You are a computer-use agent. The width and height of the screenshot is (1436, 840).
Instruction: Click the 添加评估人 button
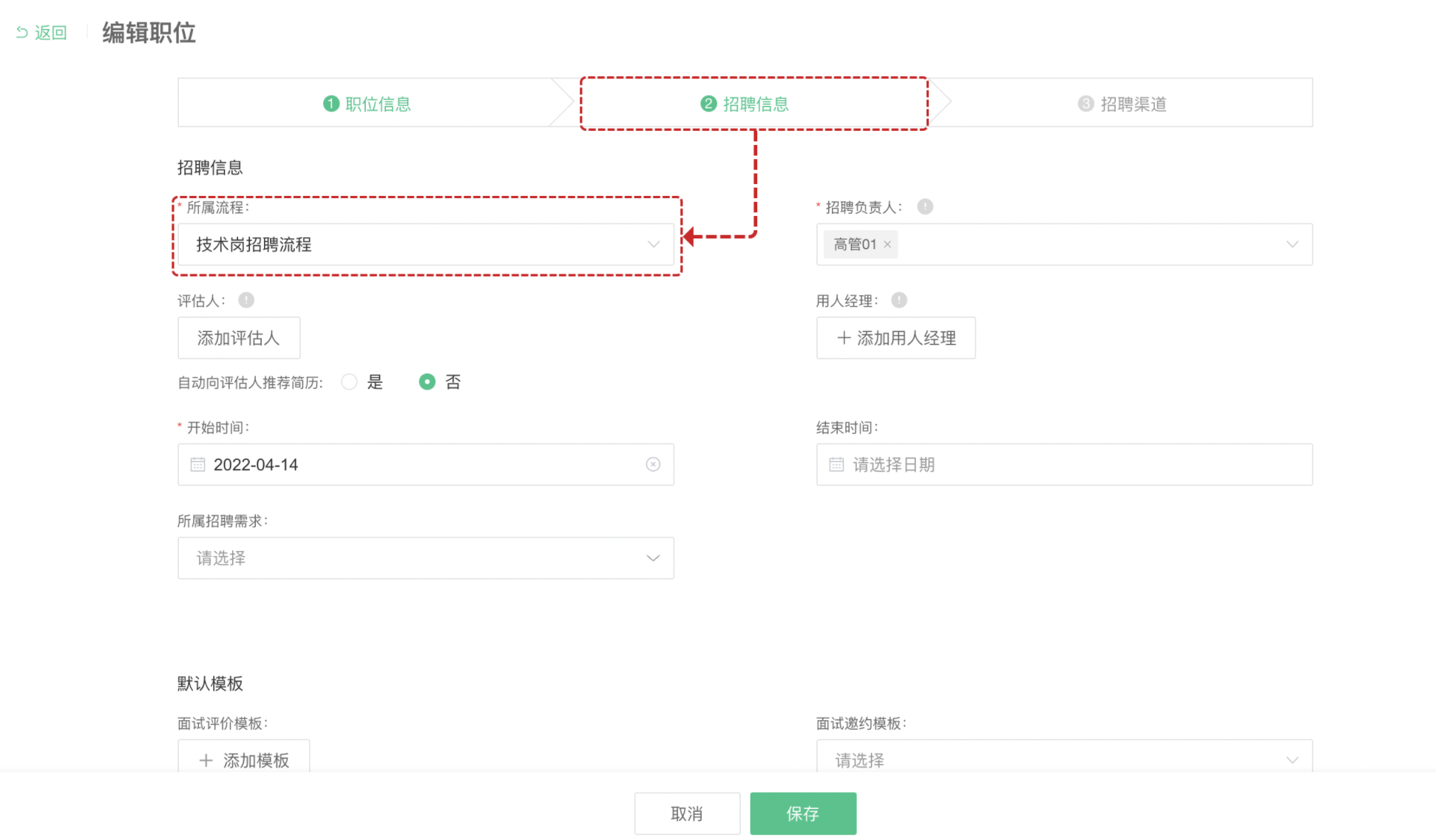239,338
